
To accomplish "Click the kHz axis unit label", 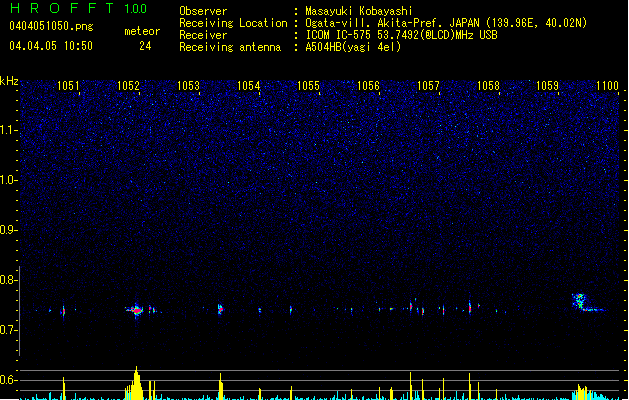I will pos(9,81).
